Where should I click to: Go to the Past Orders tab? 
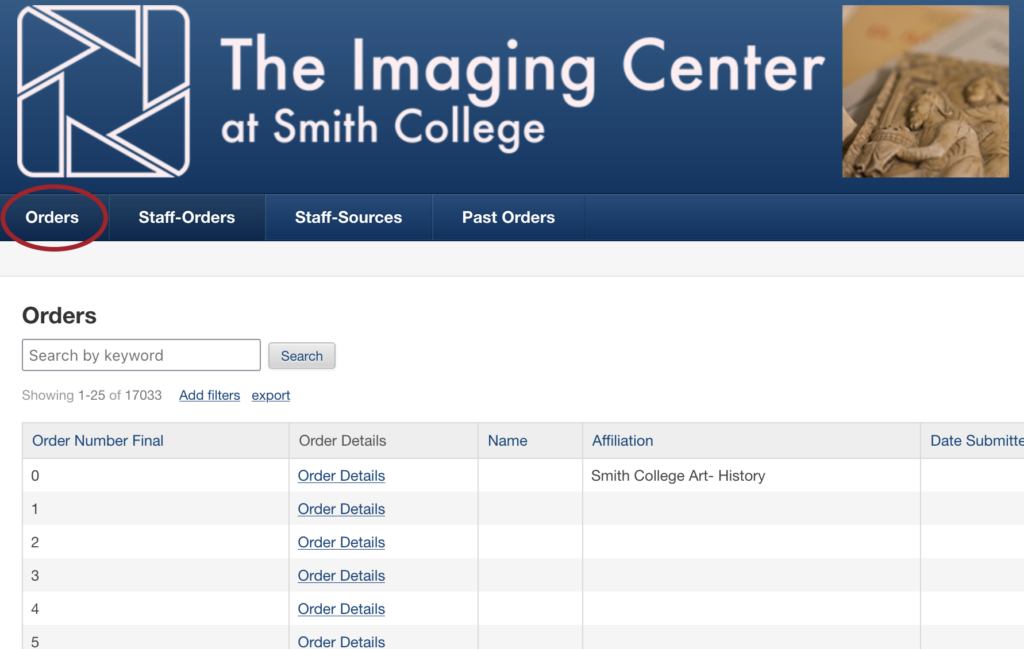508,217
